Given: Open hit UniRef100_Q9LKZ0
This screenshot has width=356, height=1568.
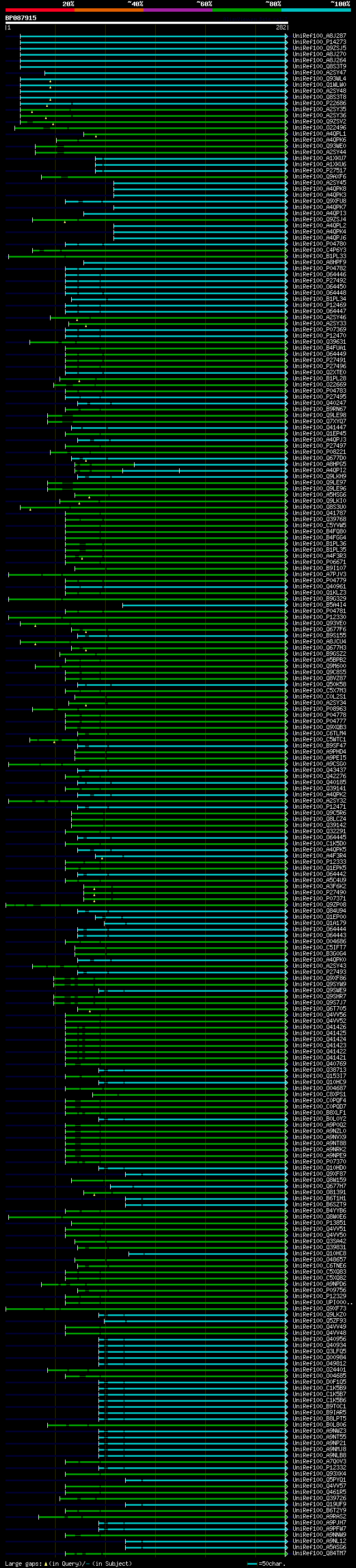Looking at the screenshot, I should click(x=319, y=1315).
